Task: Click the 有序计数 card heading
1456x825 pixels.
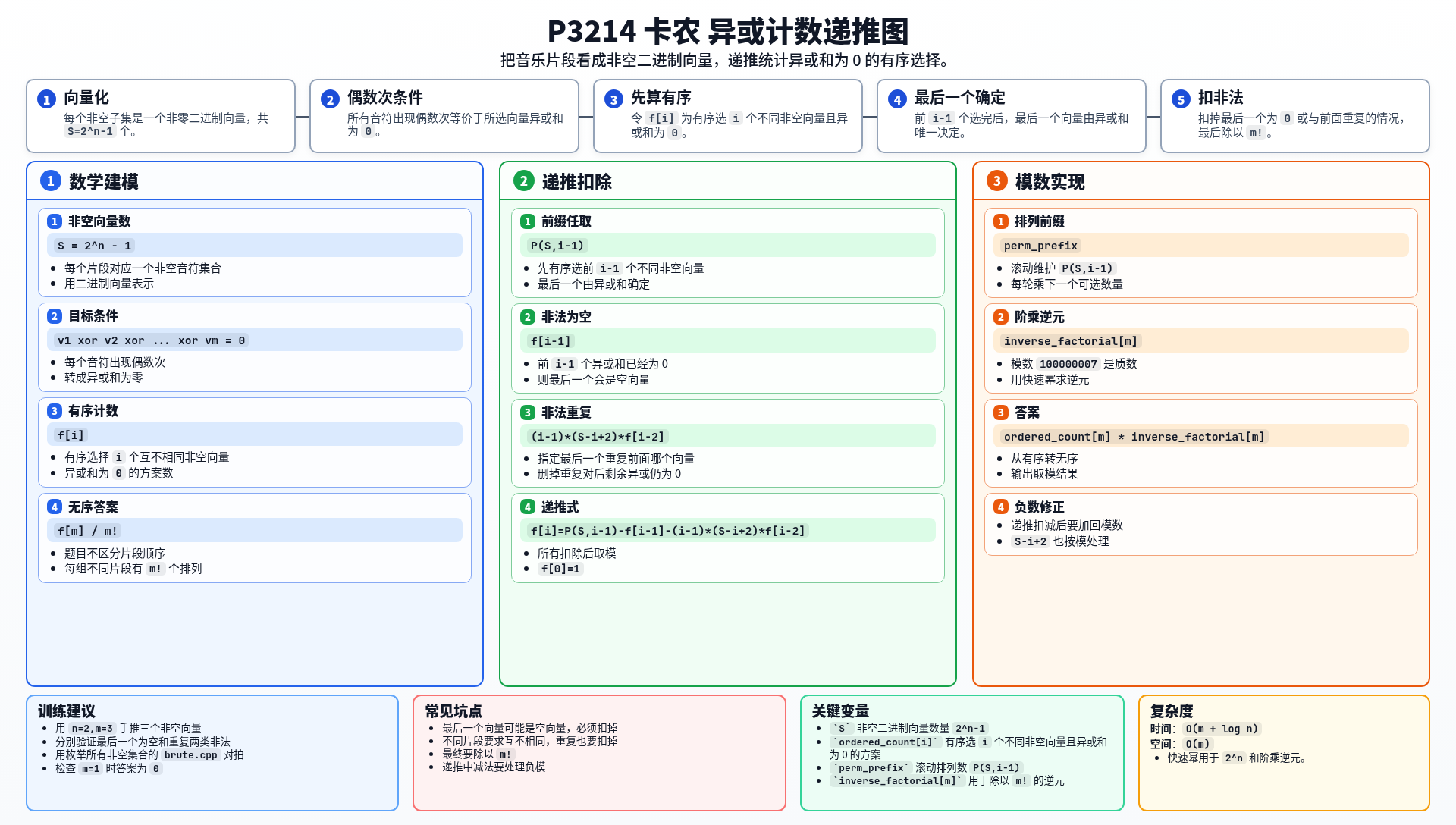Action: tap(93, 411)
